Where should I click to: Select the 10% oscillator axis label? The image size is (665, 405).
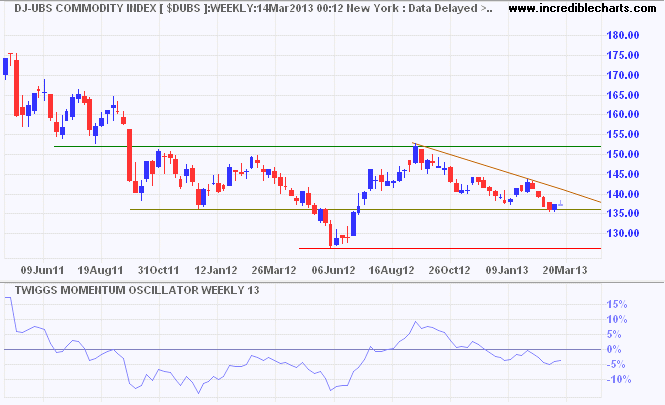617,319
